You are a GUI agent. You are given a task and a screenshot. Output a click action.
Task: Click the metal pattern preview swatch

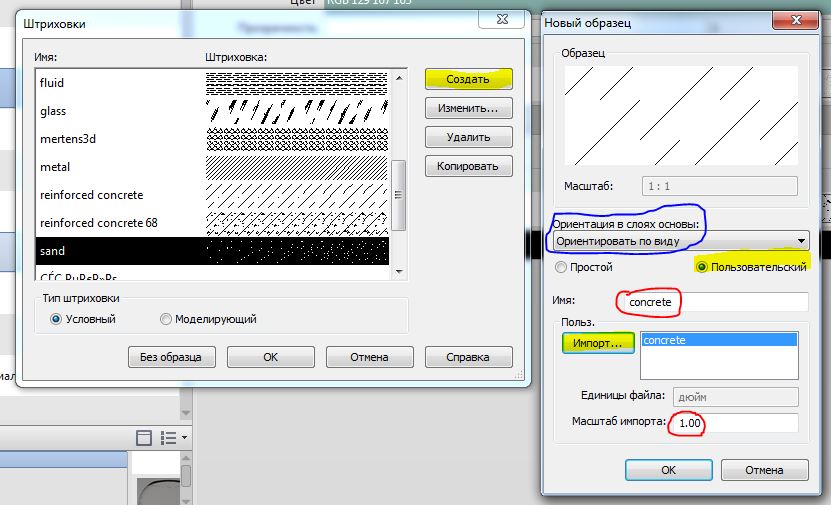[297, 167]
